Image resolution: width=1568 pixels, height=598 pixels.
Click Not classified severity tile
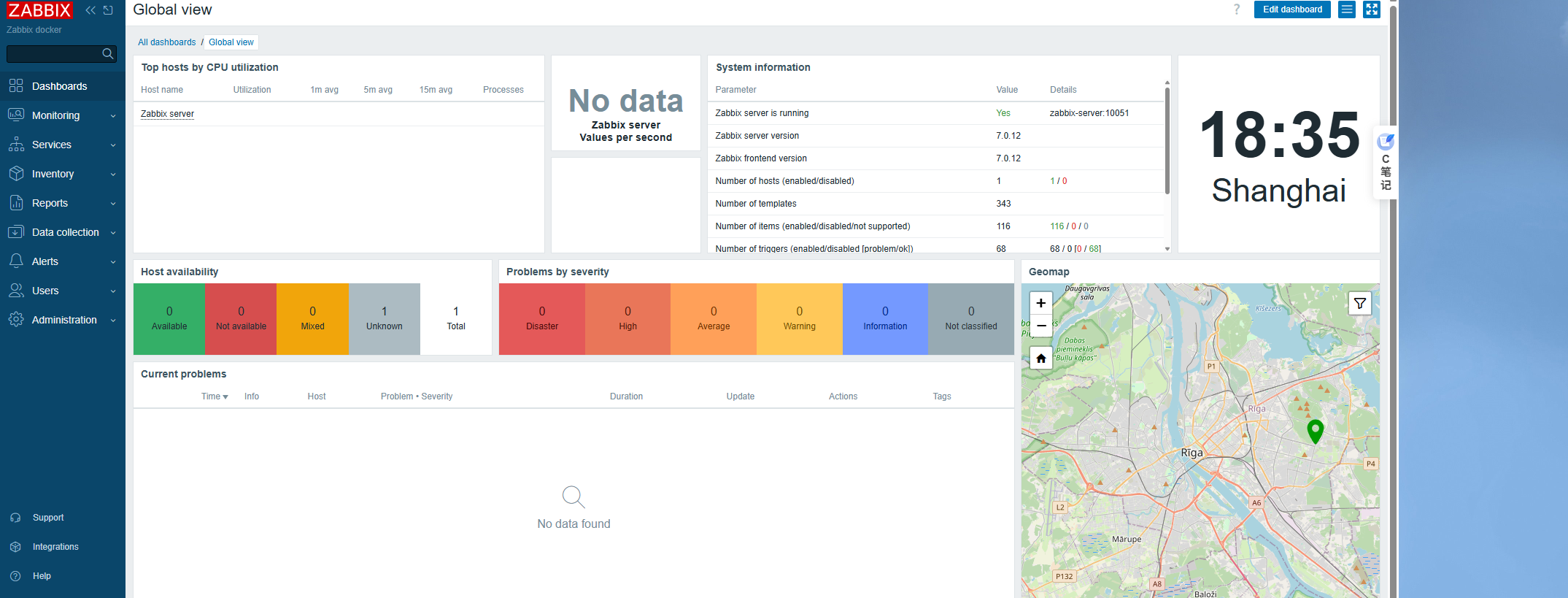coord(971,319)
